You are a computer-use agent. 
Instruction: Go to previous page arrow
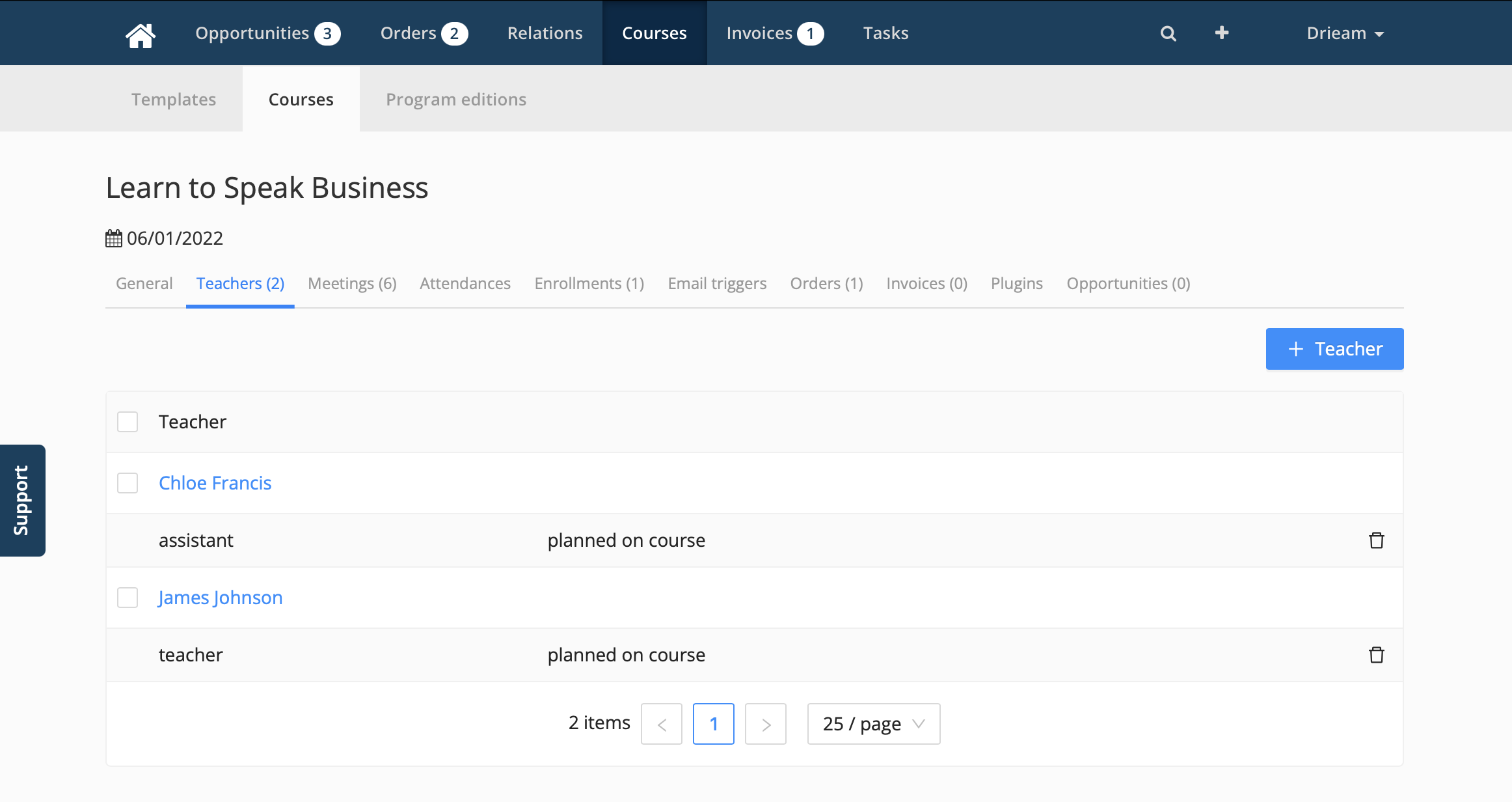point(662,724)
